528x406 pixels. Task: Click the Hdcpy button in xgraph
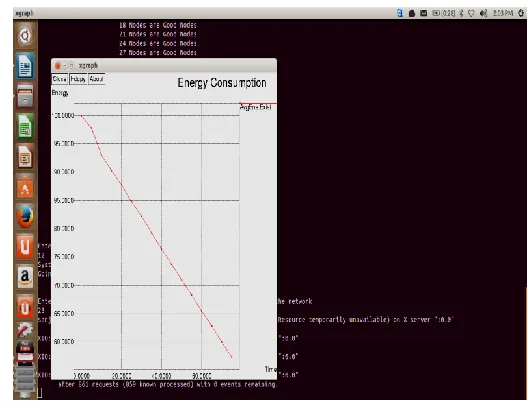78,79
